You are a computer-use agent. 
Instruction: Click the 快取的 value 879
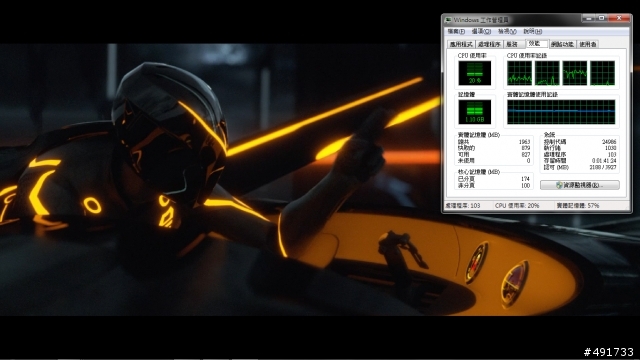pyautogui.click(x=526, y=148)
